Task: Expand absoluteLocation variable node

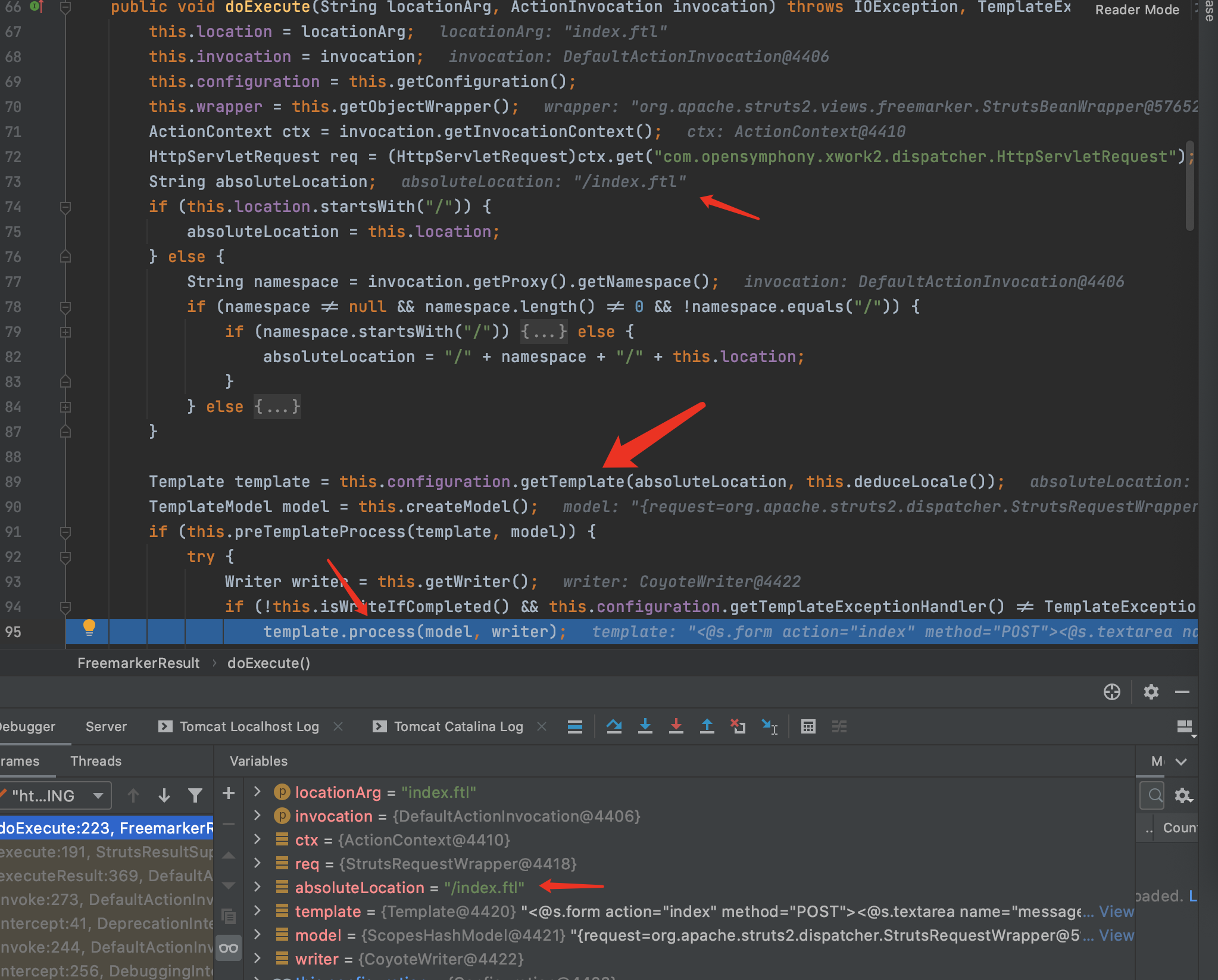Action: (257, 887)
